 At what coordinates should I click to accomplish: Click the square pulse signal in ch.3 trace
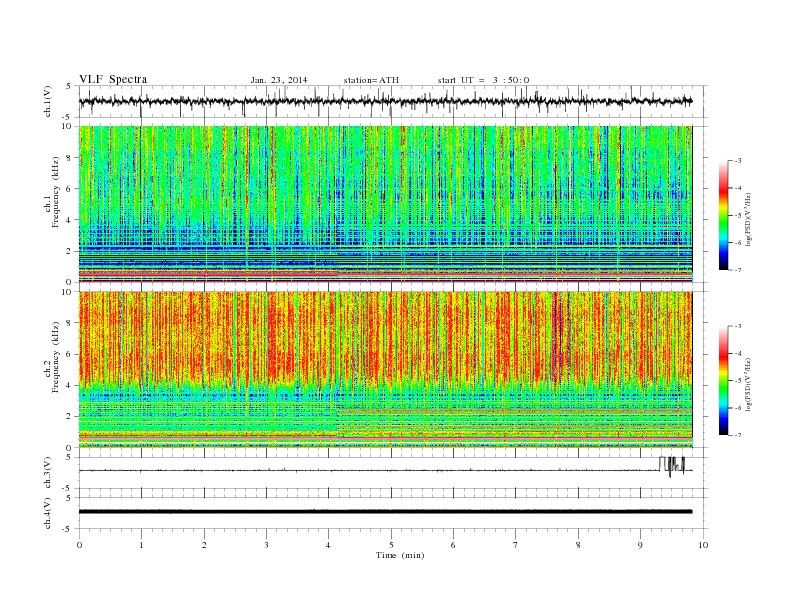[x=672, y=466]
